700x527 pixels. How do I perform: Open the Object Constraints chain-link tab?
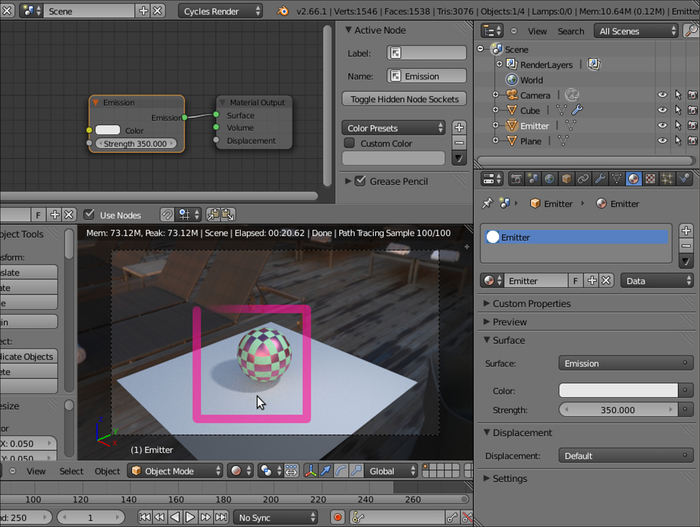(x=582, y=179)
